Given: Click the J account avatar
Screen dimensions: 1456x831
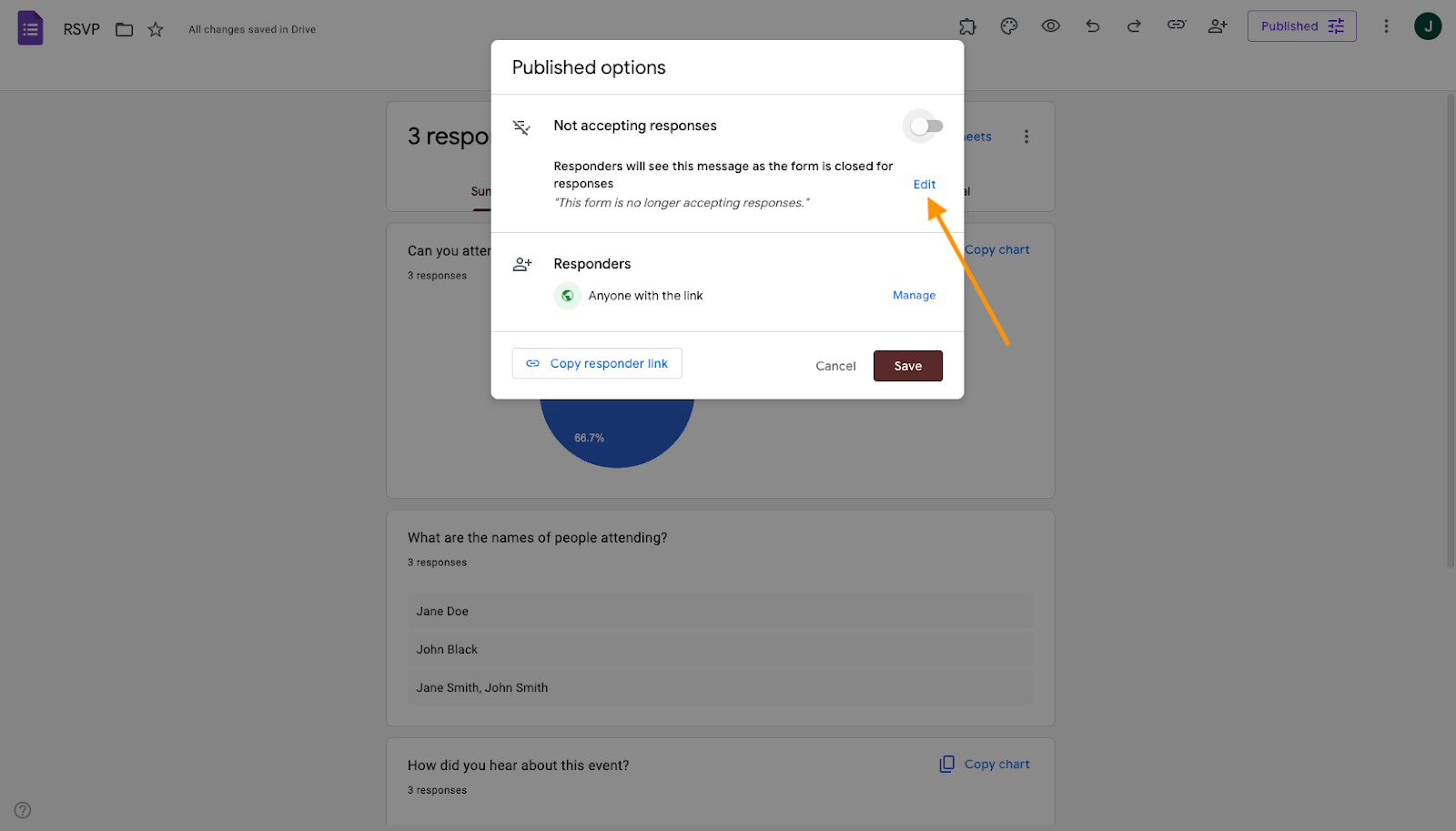Looking at the screenshot, I should (x=1428, y=25).
